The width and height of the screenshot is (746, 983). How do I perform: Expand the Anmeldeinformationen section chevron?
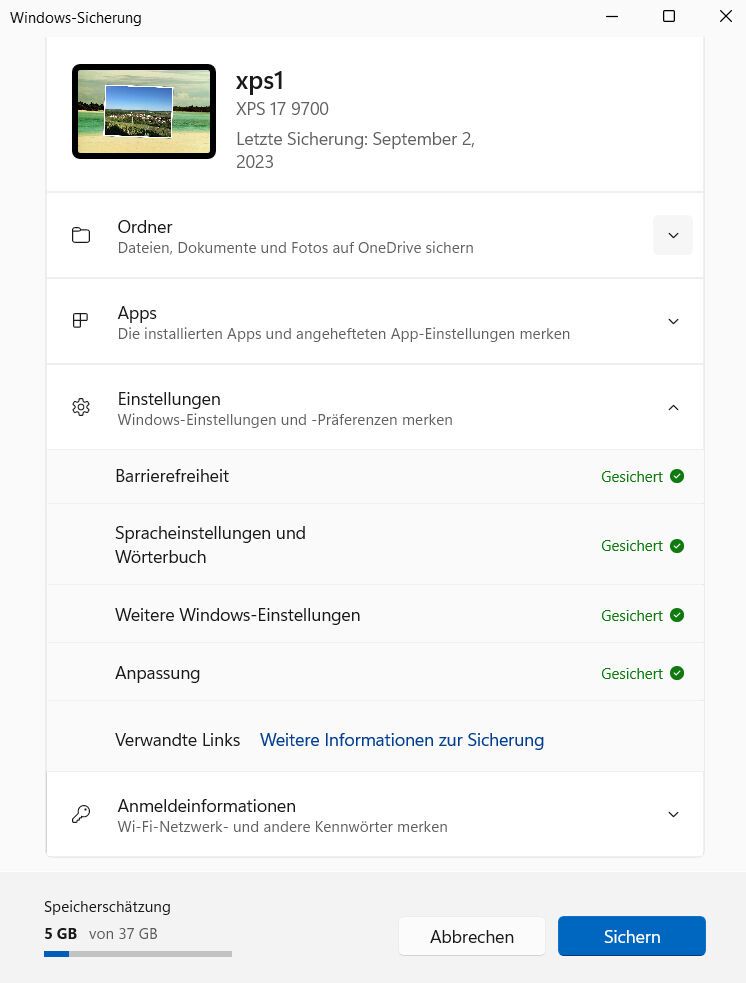click(x=673, y=814)
